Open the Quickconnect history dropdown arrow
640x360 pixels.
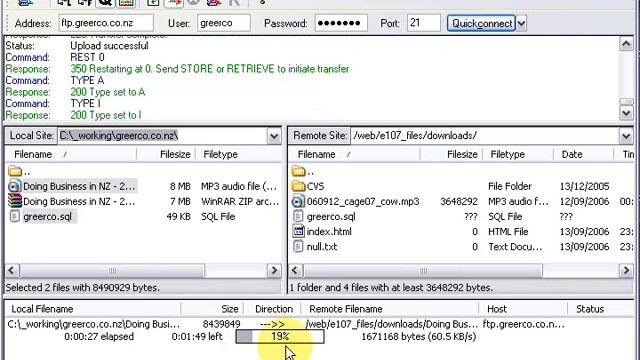click(521, 23)
